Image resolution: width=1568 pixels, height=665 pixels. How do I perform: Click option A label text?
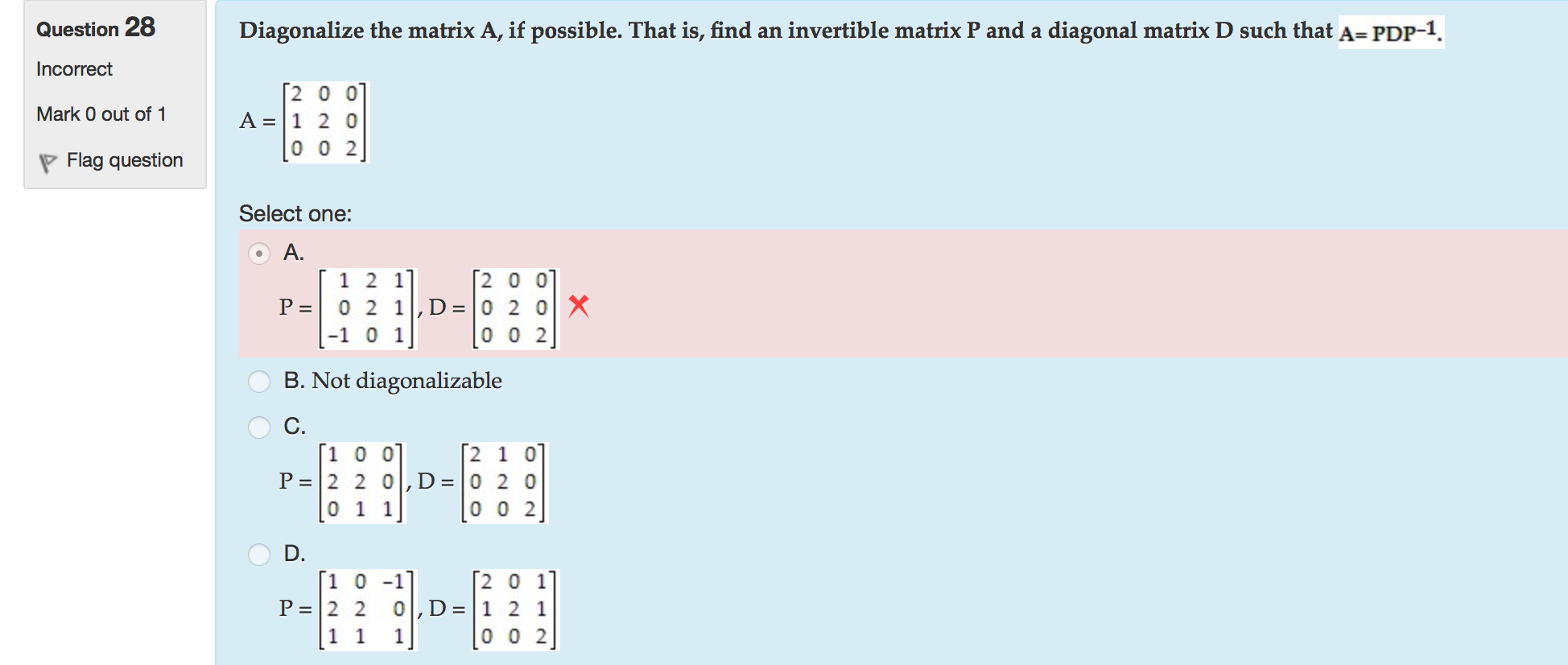pyautogui.click(x=292, y=253)
